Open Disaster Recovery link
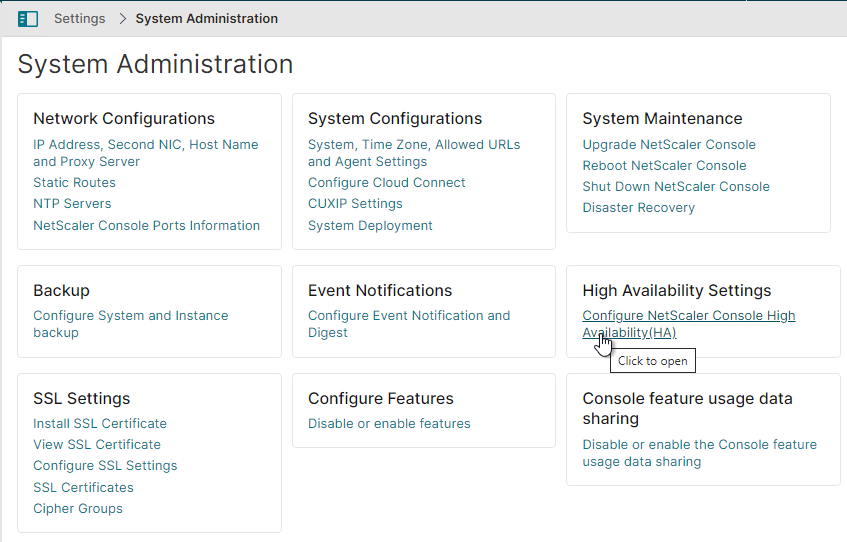This screenshot has width=847, height=542. pos(638,208)
